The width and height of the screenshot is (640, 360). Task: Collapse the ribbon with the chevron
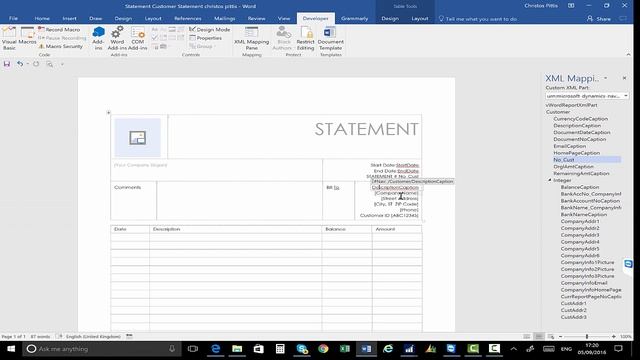click(628, 54)
